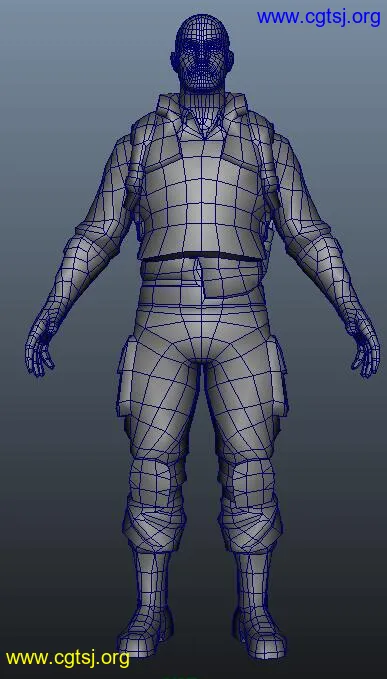Click the yellow www.cgtsj.org watermark link
Screen dimensions: 387x679
click(68, 658)
